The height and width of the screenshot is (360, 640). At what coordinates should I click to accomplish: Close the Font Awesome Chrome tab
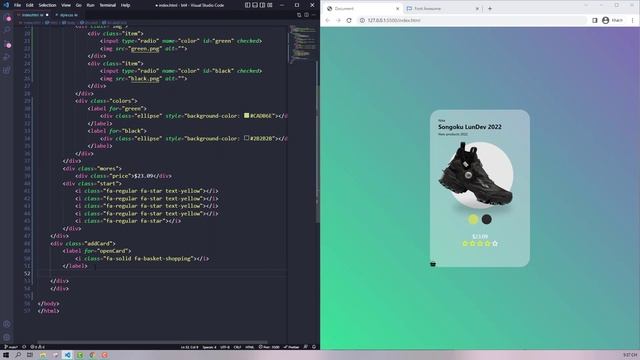pyautogui.click(x=477, y=8)
